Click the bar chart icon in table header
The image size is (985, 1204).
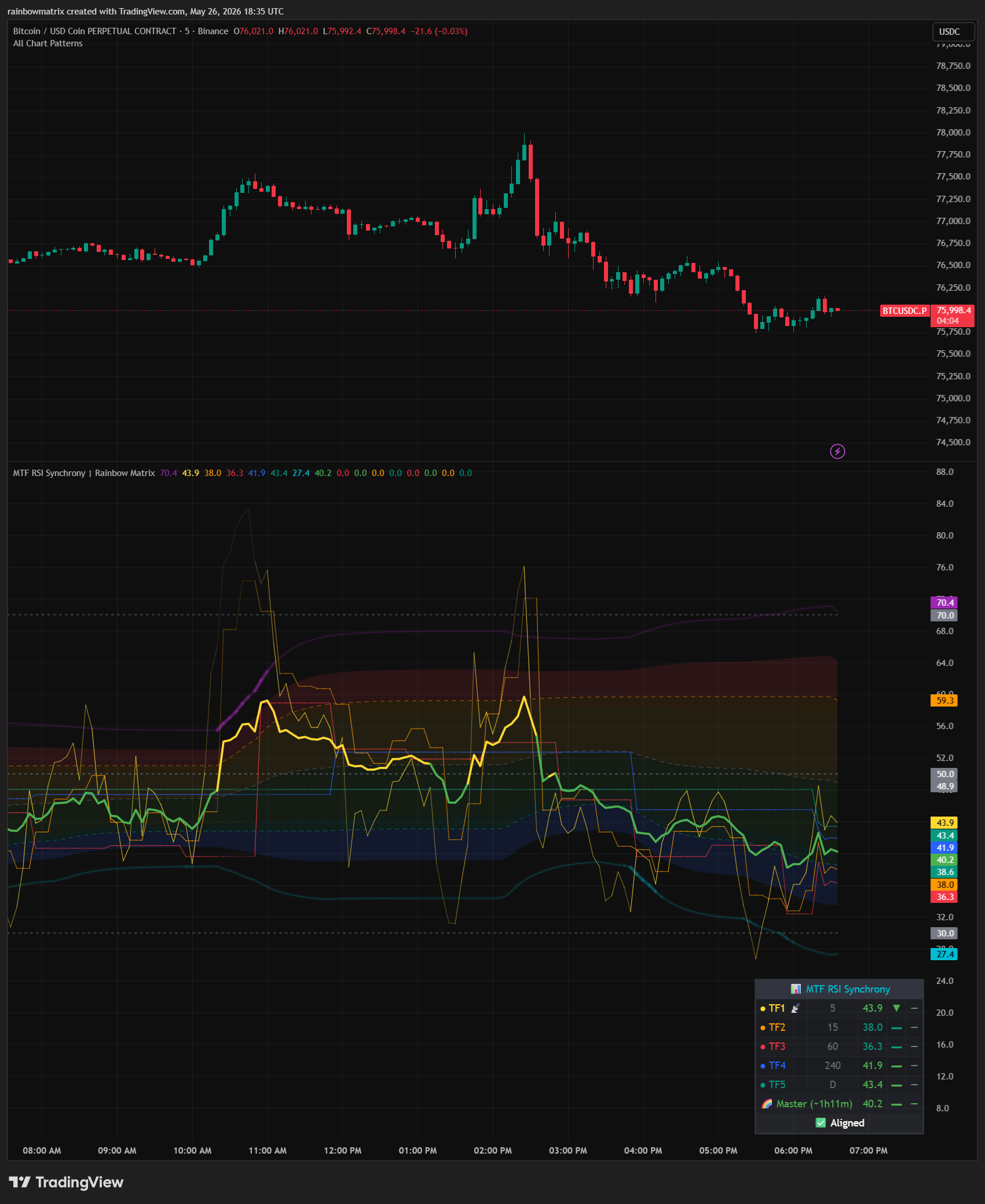796,989
